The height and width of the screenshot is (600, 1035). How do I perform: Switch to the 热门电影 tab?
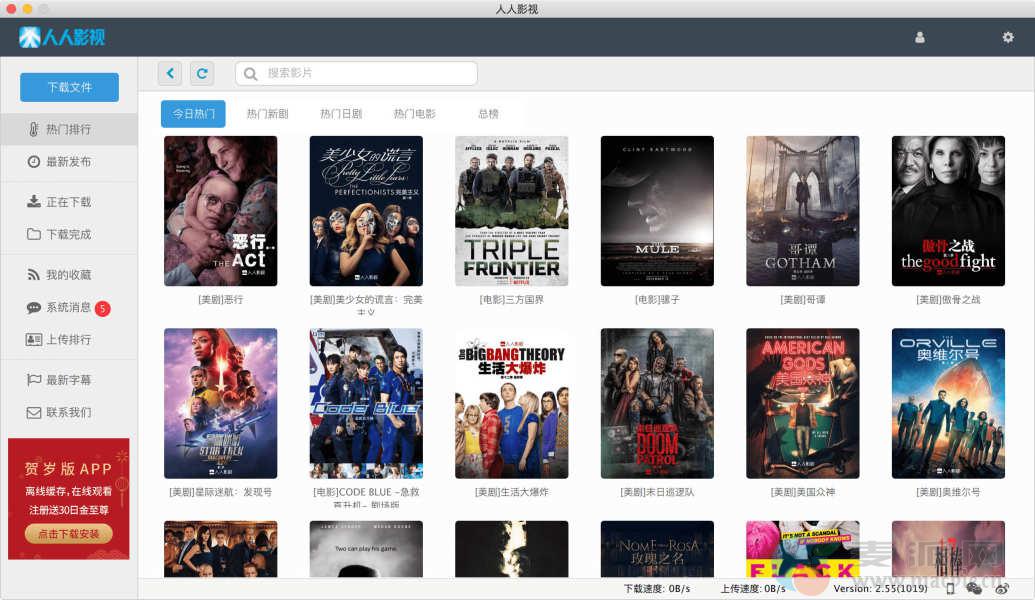coord(414,114)
